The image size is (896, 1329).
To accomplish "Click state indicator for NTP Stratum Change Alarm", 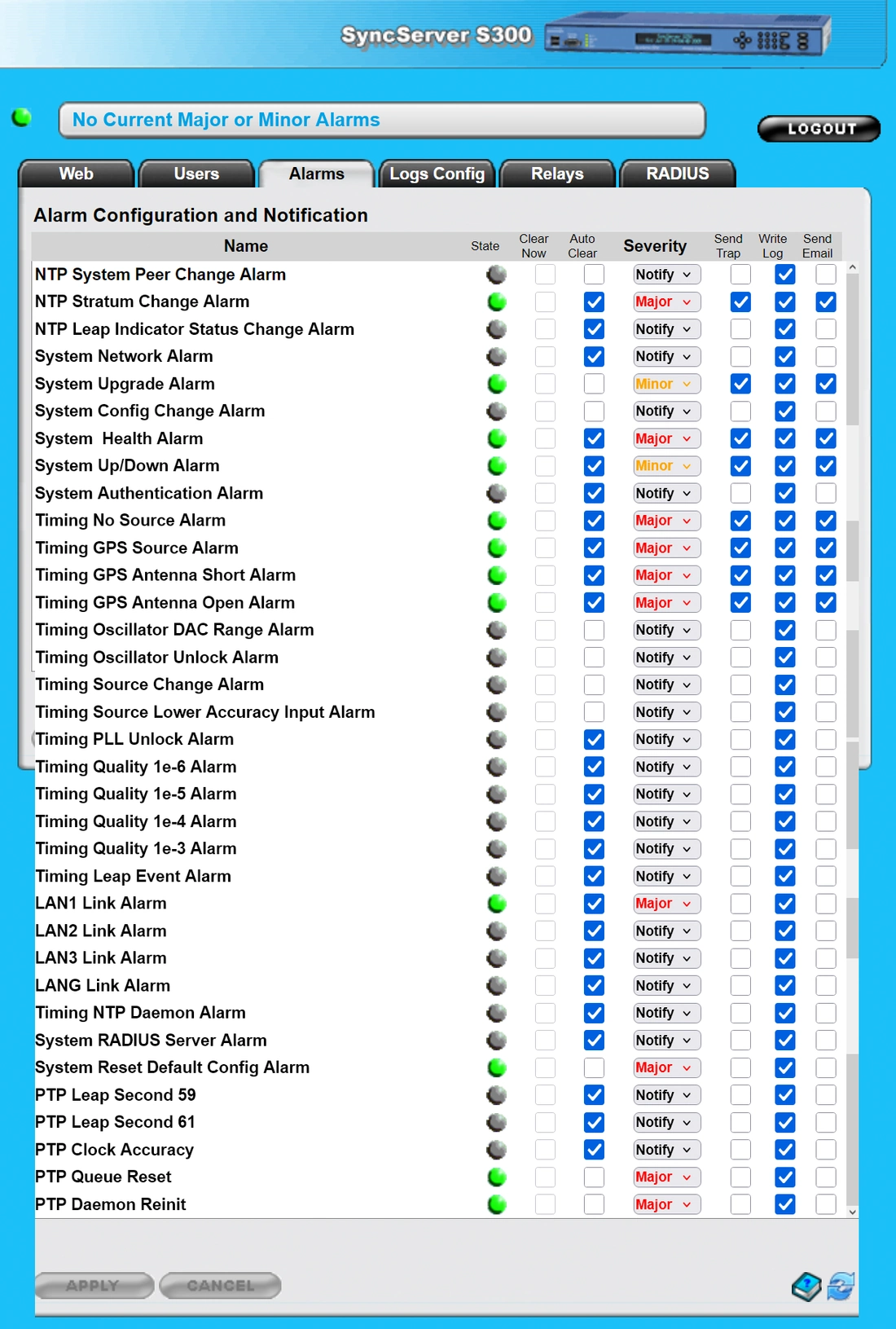I will click(x=497, y=302).
